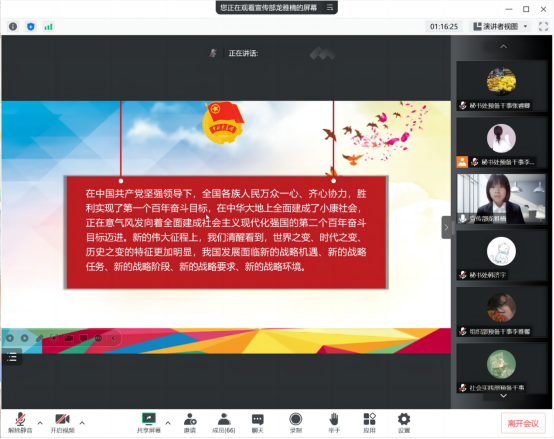Toggle full screen mode icon

coord(543,26)
